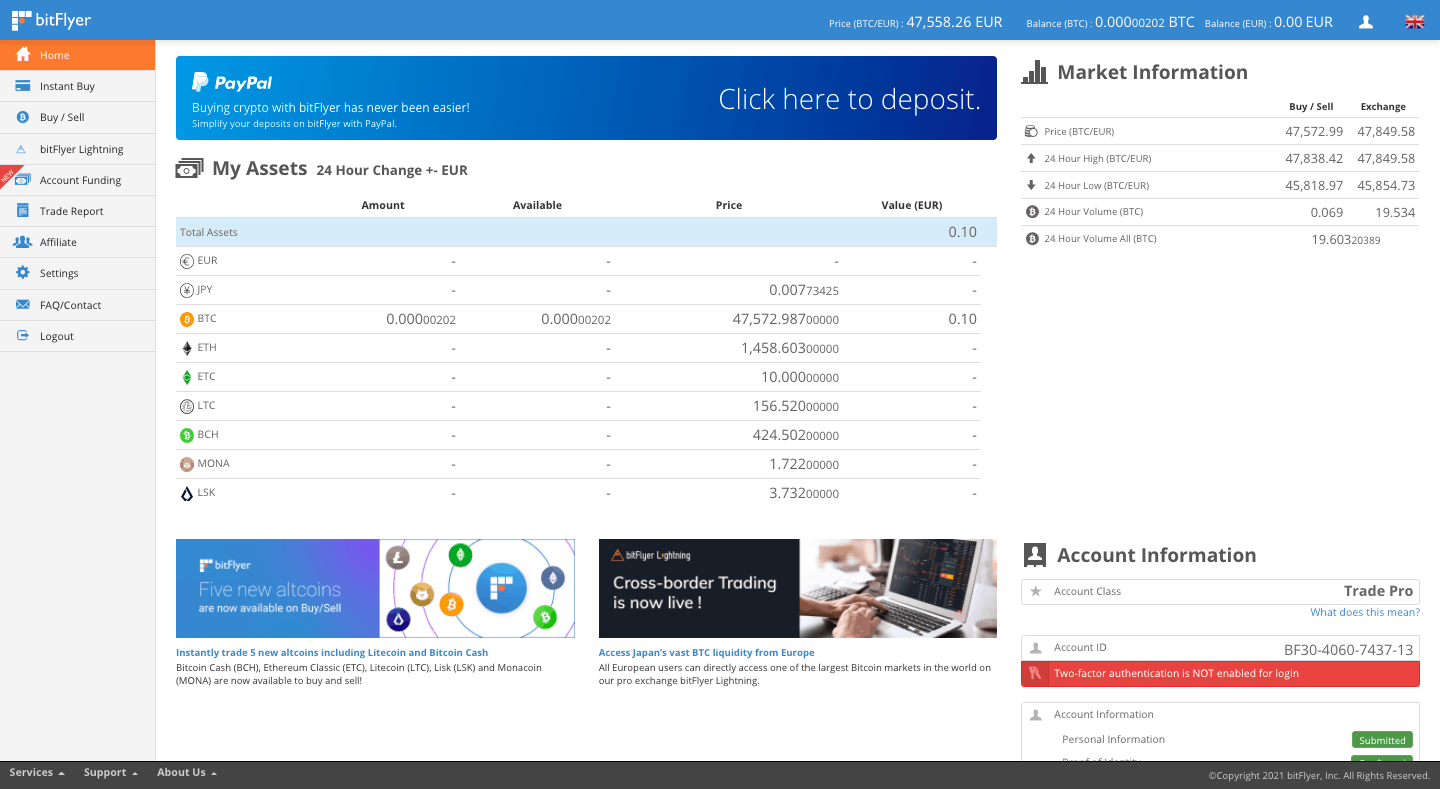Click the Buy / Sell bitcoin icon
The image size is (1440, 789).
tap(22, 117)
